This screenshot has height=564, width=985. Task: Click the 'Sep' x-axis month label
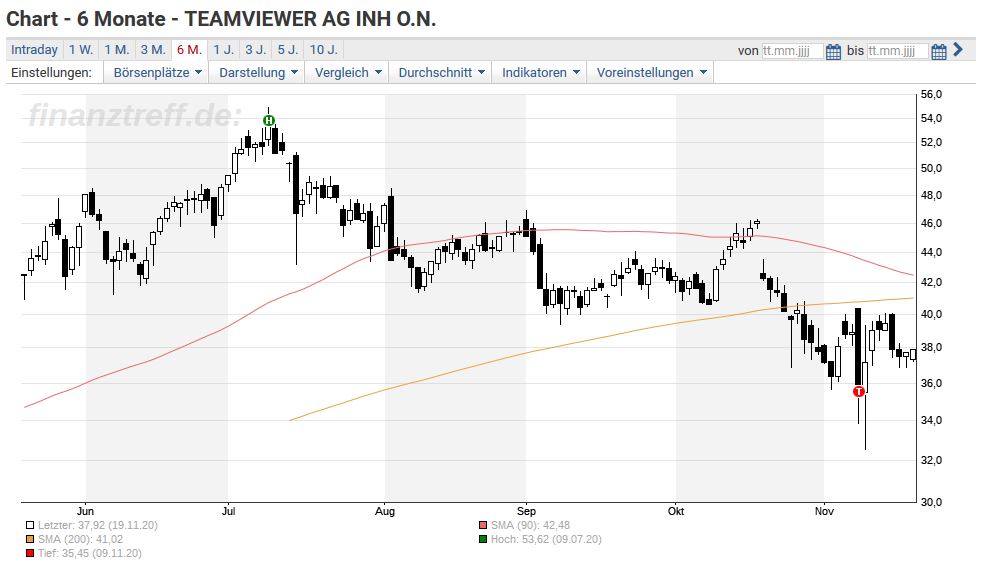coord(526,511)
